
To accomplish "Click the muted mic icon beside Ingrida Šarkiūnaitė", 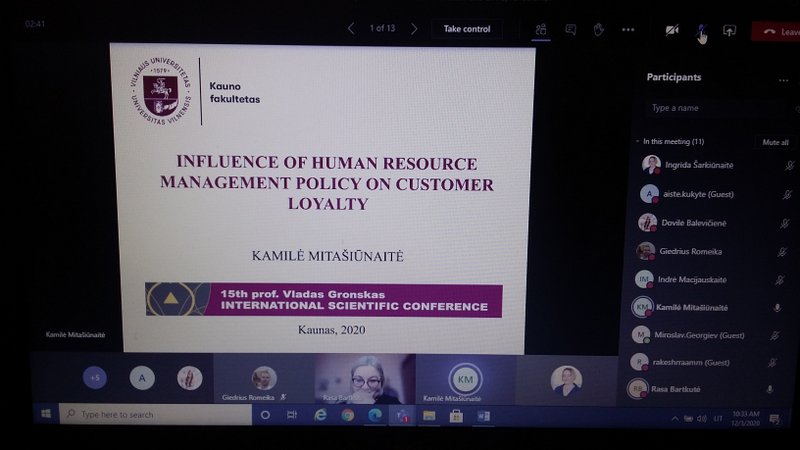I will click(789, 165).
